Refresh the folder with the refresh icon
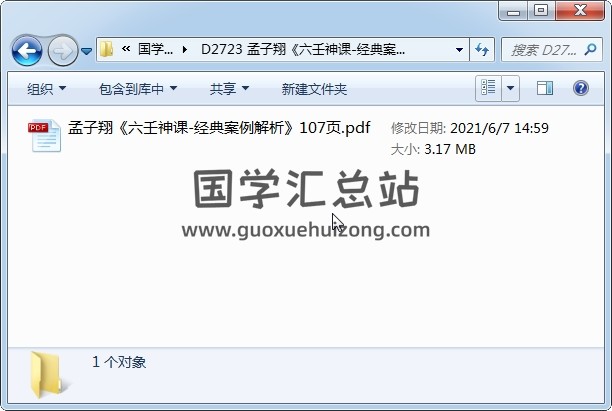Screen dimensions: 612x411 (x=482, y=50)
